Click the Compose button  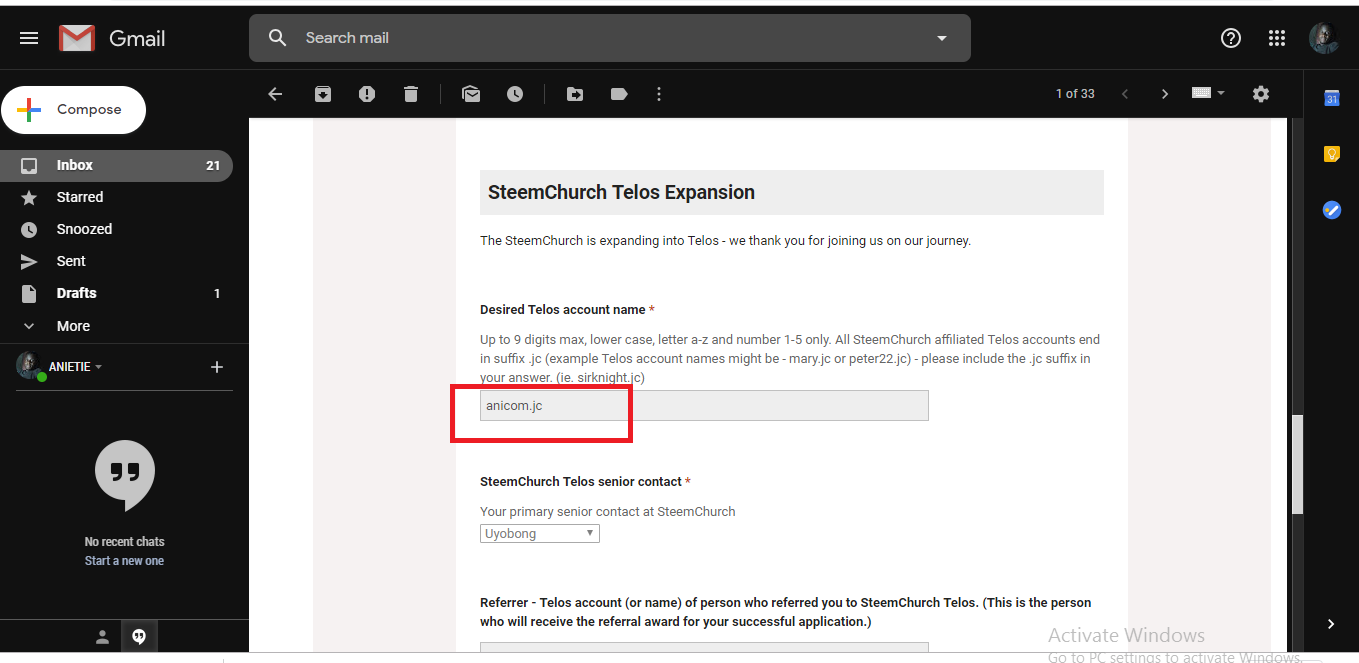pos(74,110)
